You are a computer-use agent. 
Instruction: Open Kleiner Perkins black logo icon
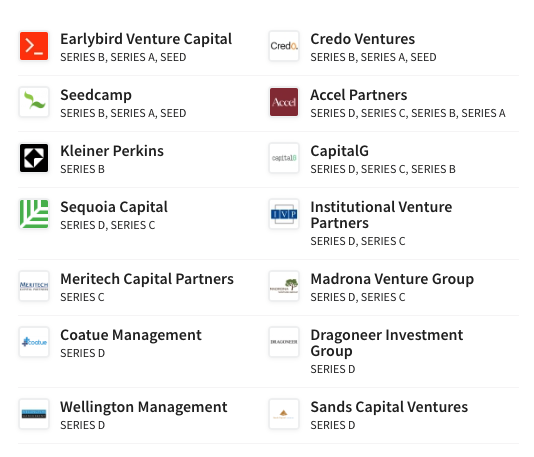[x=34, y=158]
